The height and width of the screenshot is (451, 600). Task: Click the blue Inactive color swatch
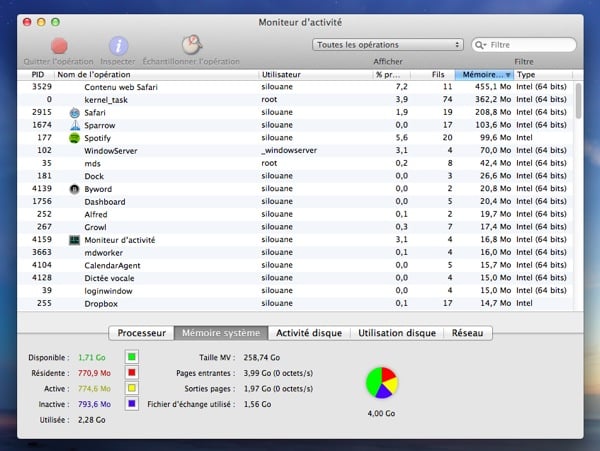[132, 404]
